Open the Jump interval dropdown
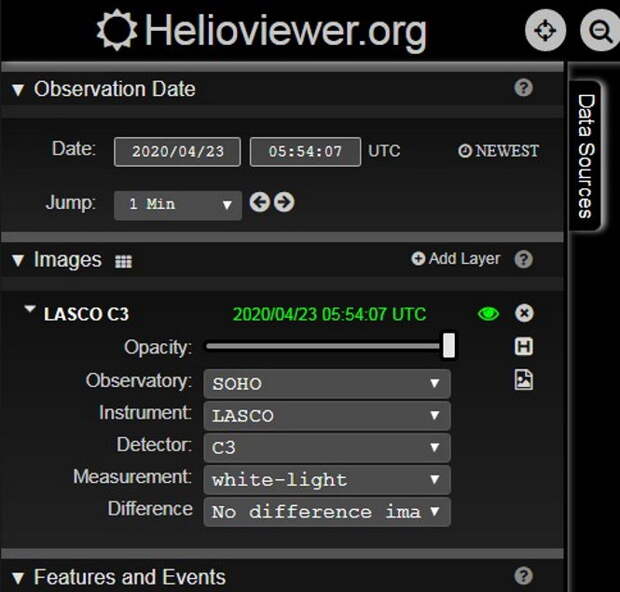The width and height of the screenshot is (620, 592). tap(178, 205)
